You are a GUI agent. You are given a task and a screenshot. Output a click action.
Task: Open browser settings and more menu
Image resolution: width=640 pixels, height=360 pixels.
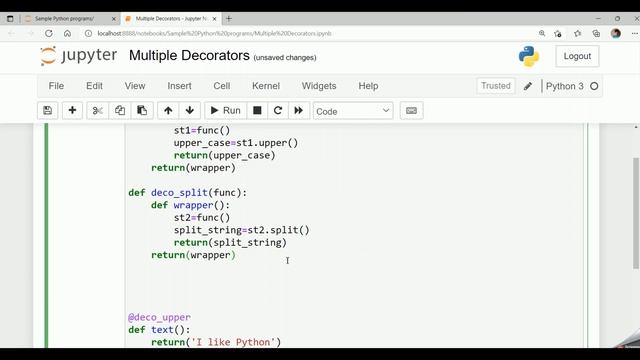[635, 33]
